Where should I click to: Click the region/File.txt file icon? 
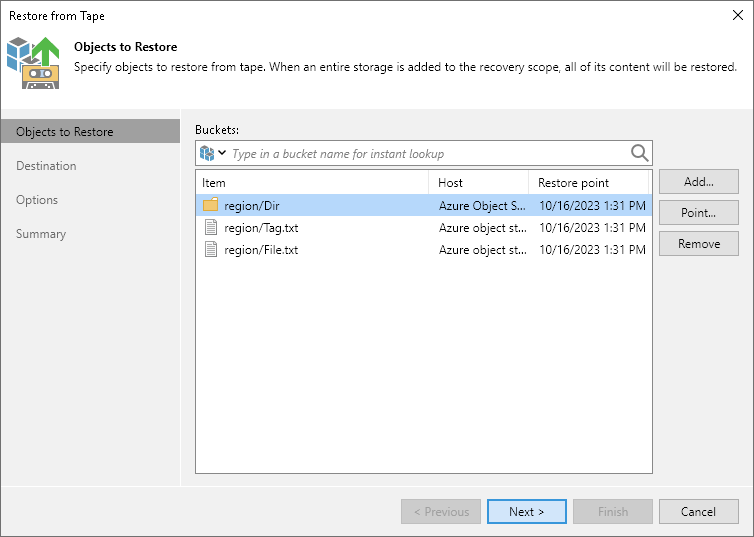point(211,249)
